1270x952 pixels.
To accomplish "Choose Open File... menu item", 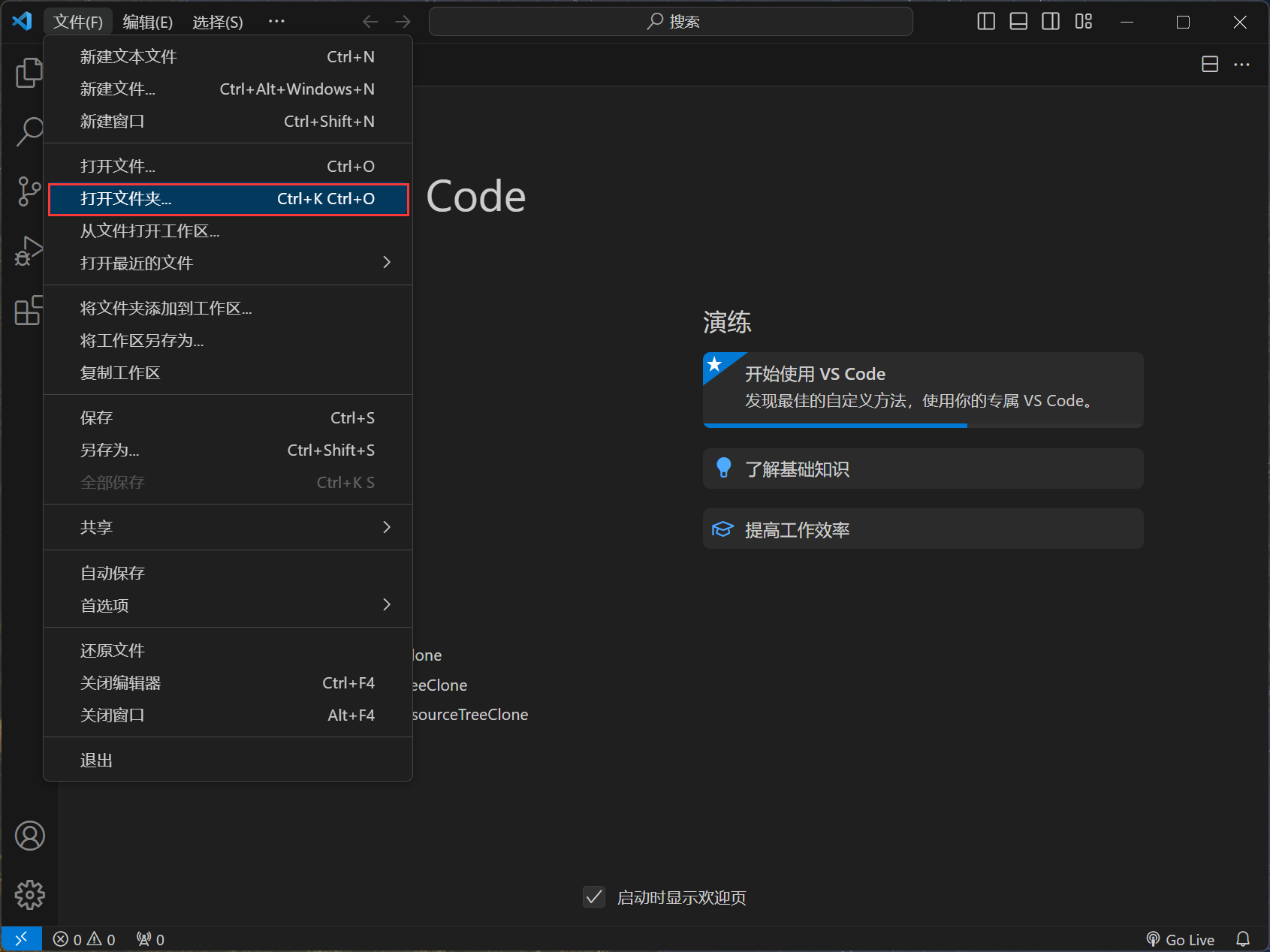I will (x=228, y=166).
